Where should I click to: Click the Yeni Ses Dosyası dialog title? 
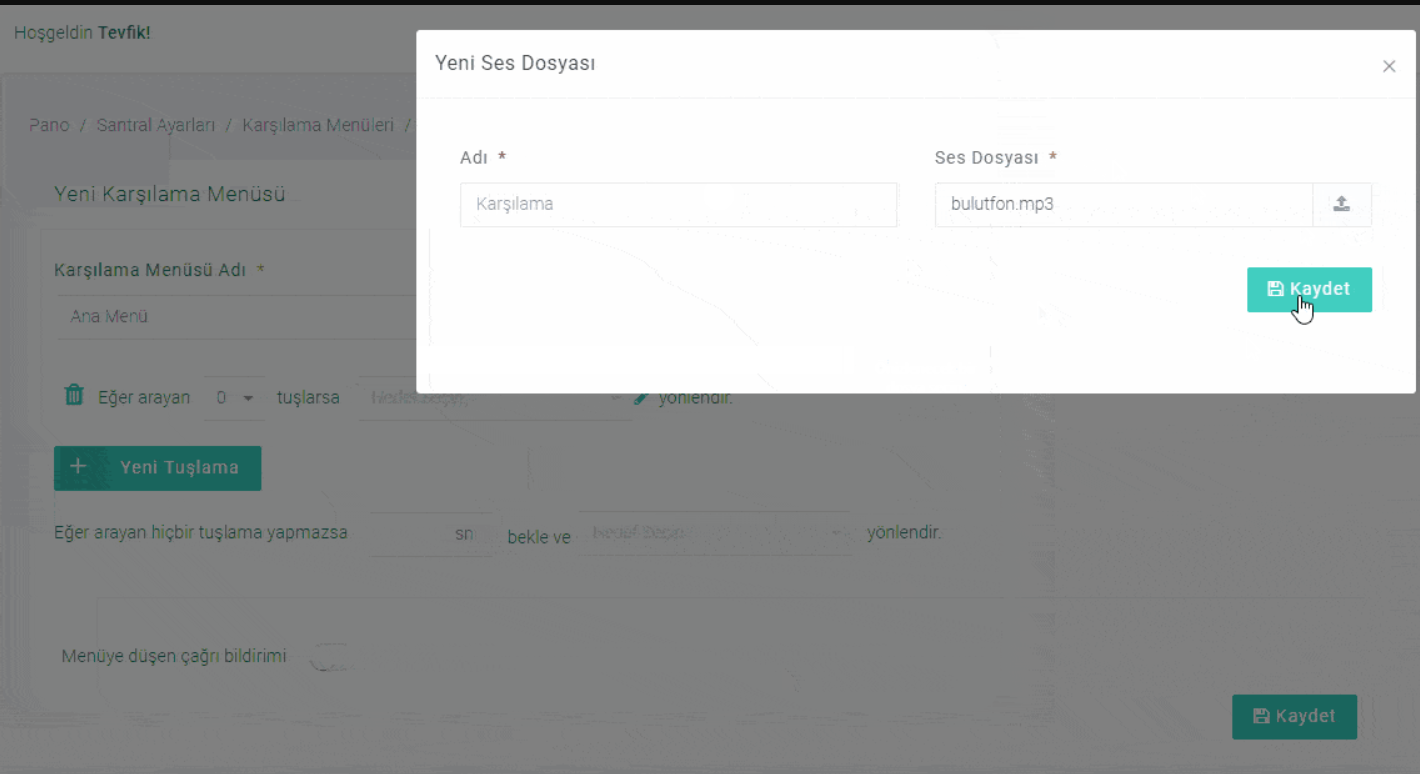point(515,63)
